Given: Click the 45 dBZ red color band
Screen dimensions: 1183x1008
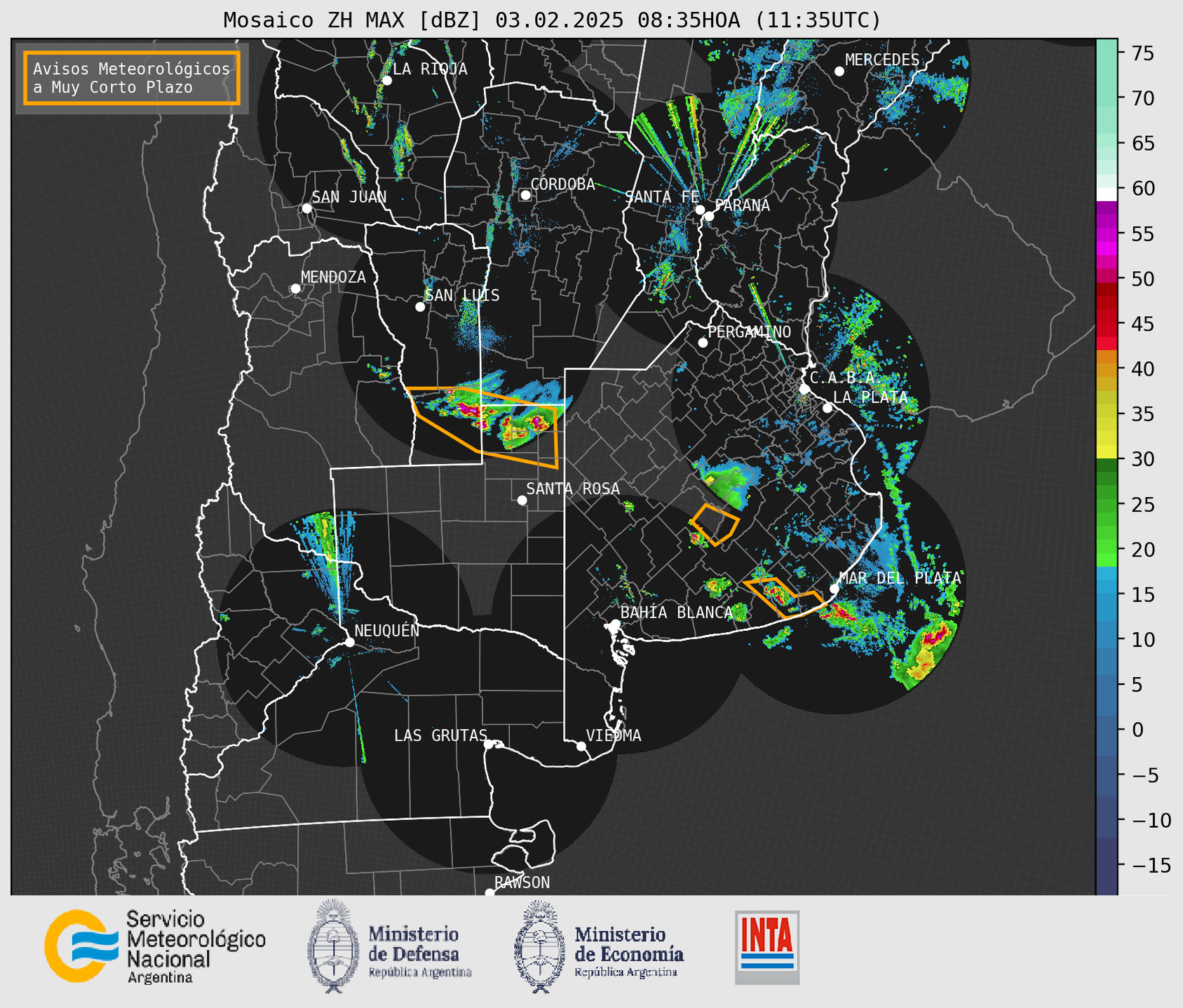Looking at the screenshot, I should (1107, 324).
